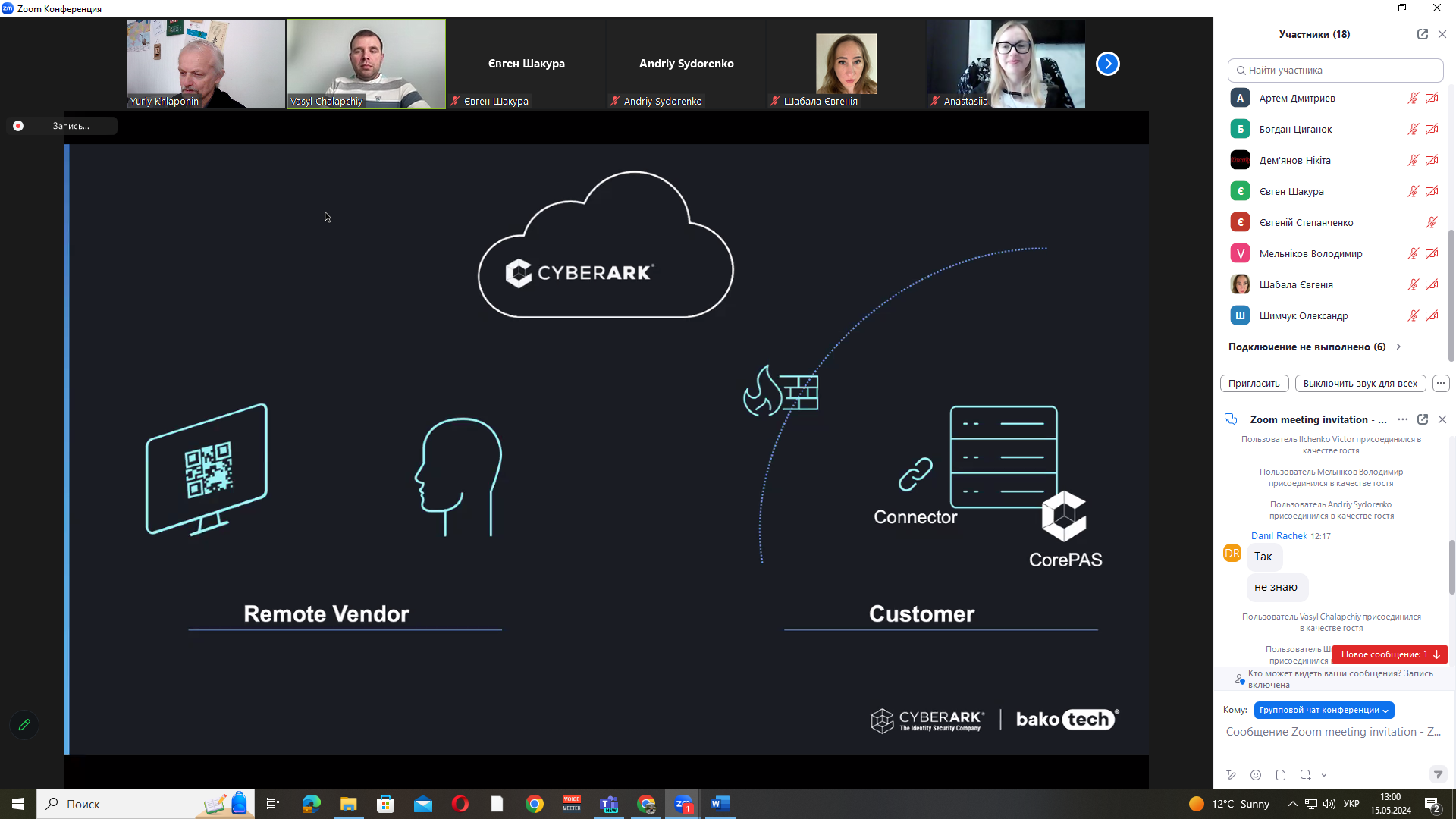The width and height of the screenshot is (1456, 819).
Task: Pop out the chat panel
Action: [x=1423, y=419]
